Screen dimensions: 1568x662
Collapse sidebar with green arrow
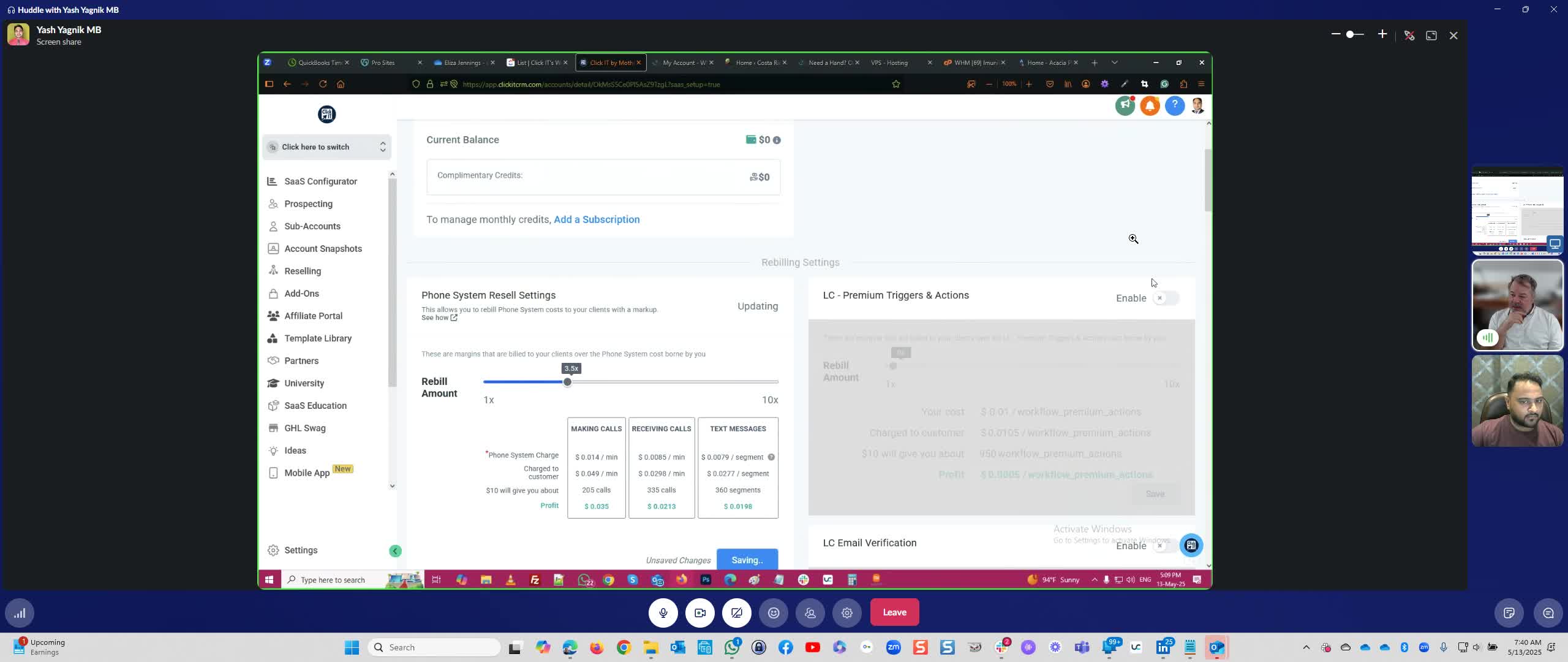[x=395, y=551]
